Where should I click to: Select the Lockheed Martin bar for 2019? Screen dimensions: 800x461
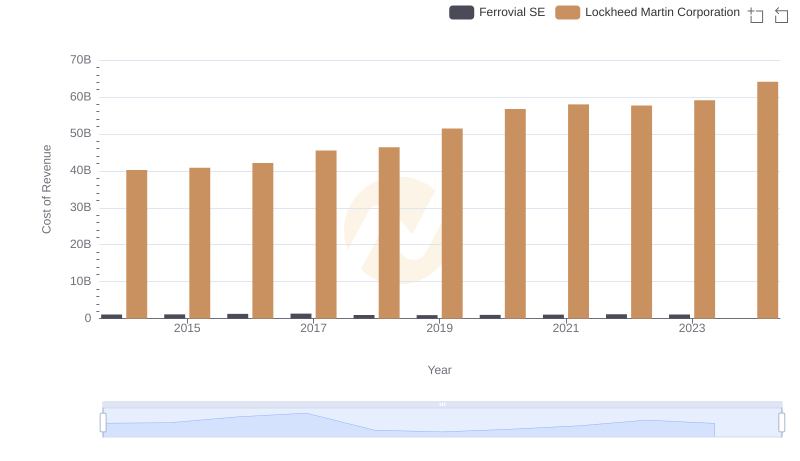point(452,223)
